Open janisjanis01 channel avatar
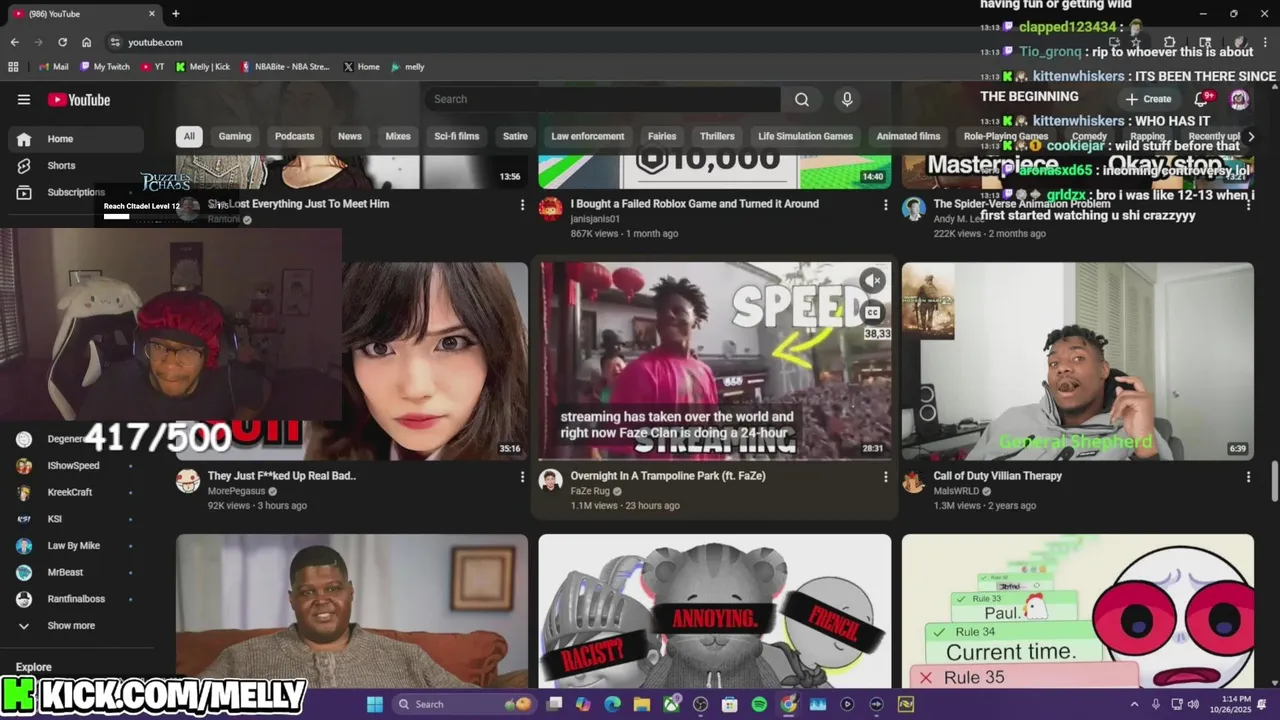This screenshot has height=720, width=1280. tap(550, 209)
